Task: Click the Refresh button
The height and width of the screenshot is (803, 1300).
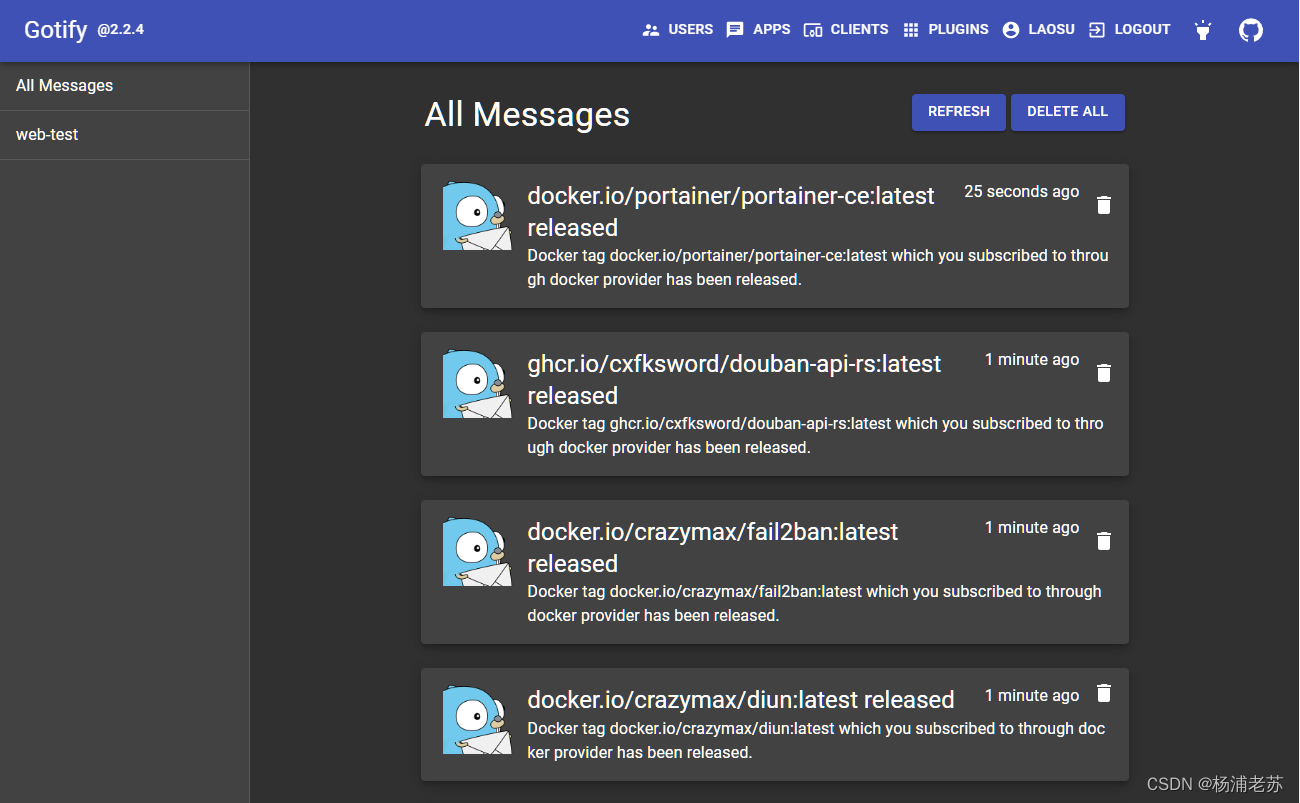Action: pos(959,112)
